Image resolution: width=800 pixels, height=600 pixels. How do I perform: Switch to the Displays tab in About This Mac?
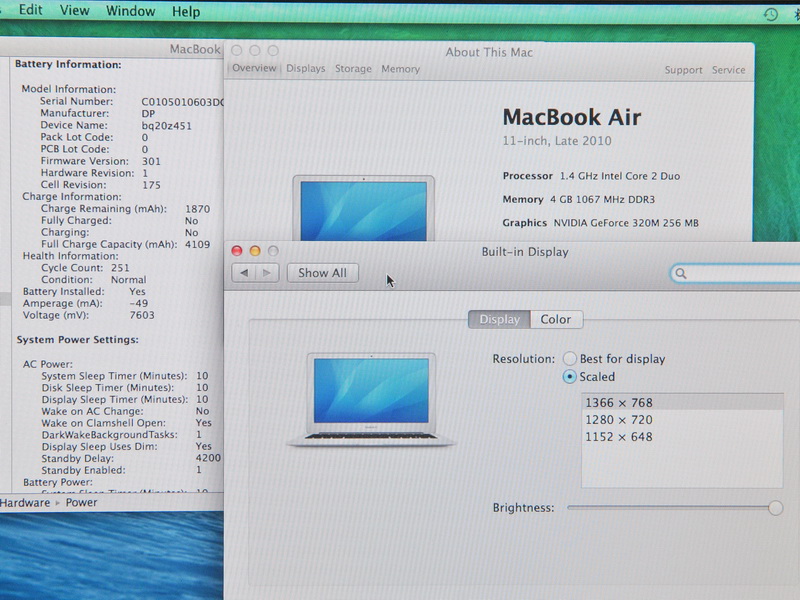click(306, 68)
